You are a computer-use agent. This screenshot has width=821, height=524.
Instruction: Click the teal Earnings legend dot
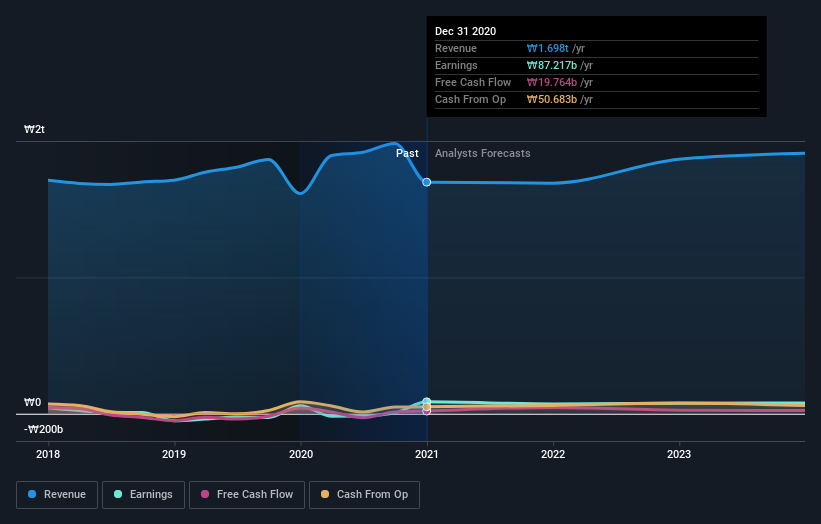(x=118, y=494)
